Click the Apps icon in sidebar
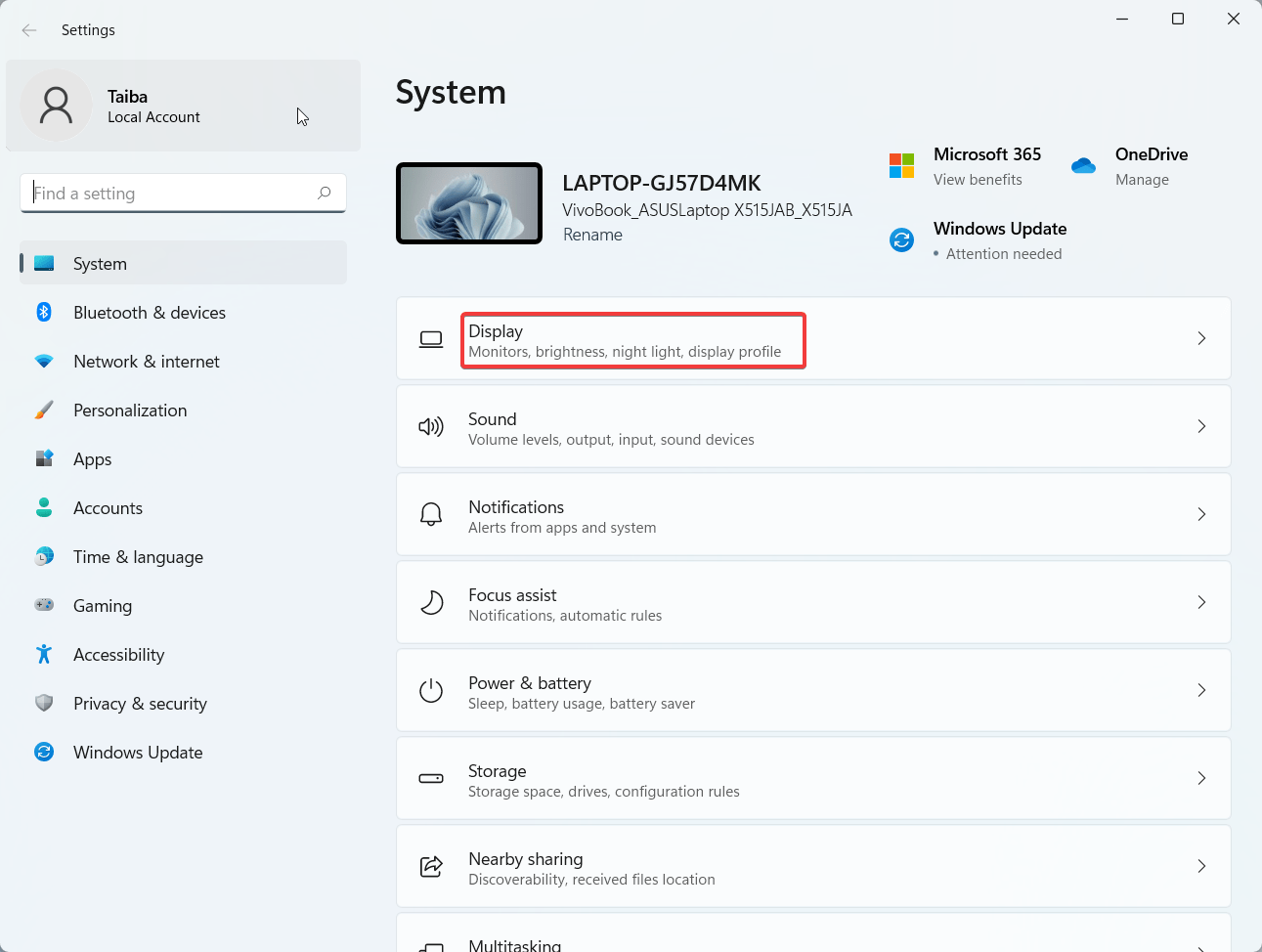The width and height of the screenshot is (1262, 952). pos(44,458)
